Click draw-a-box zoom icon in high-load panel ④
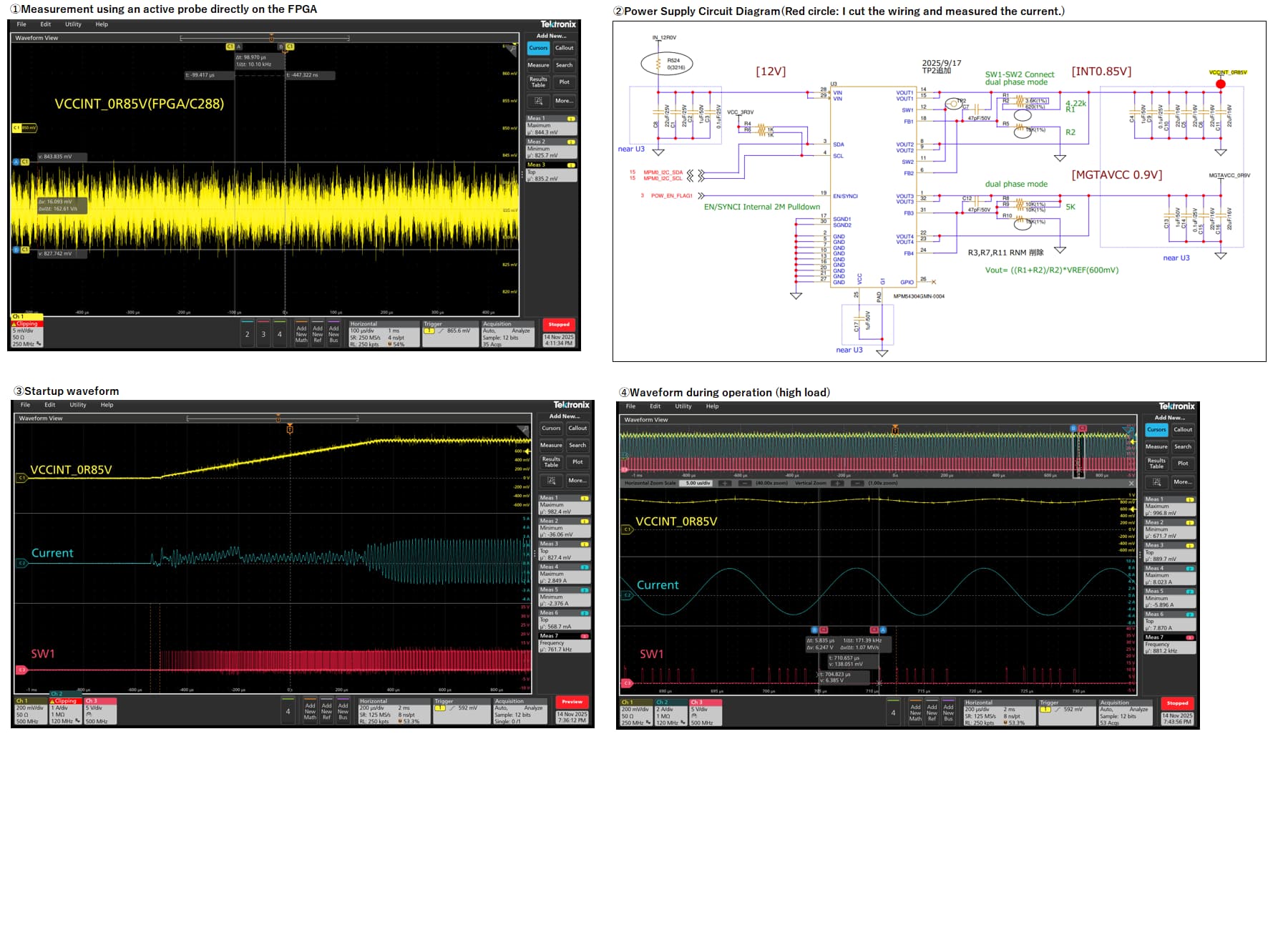Screen dimensions: 1288x930 [x=1157, y=482]
